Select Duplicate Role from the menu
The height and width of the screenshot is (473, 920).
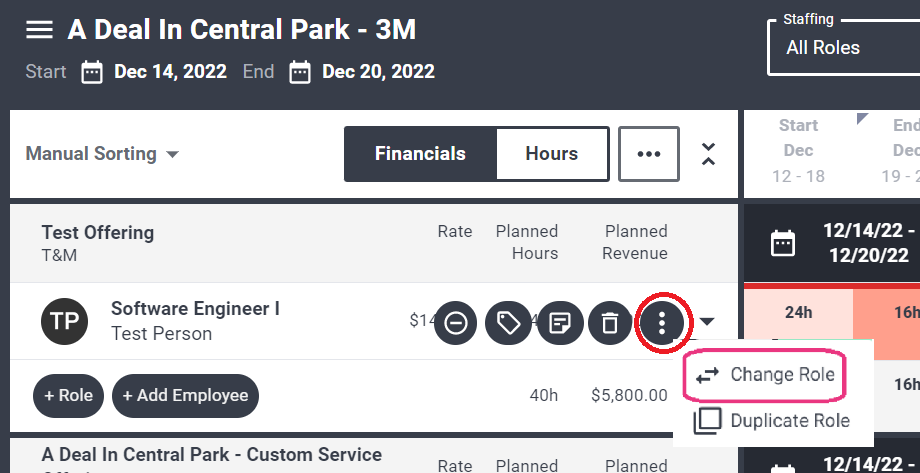pyautogui.click(x=773, y=421)
